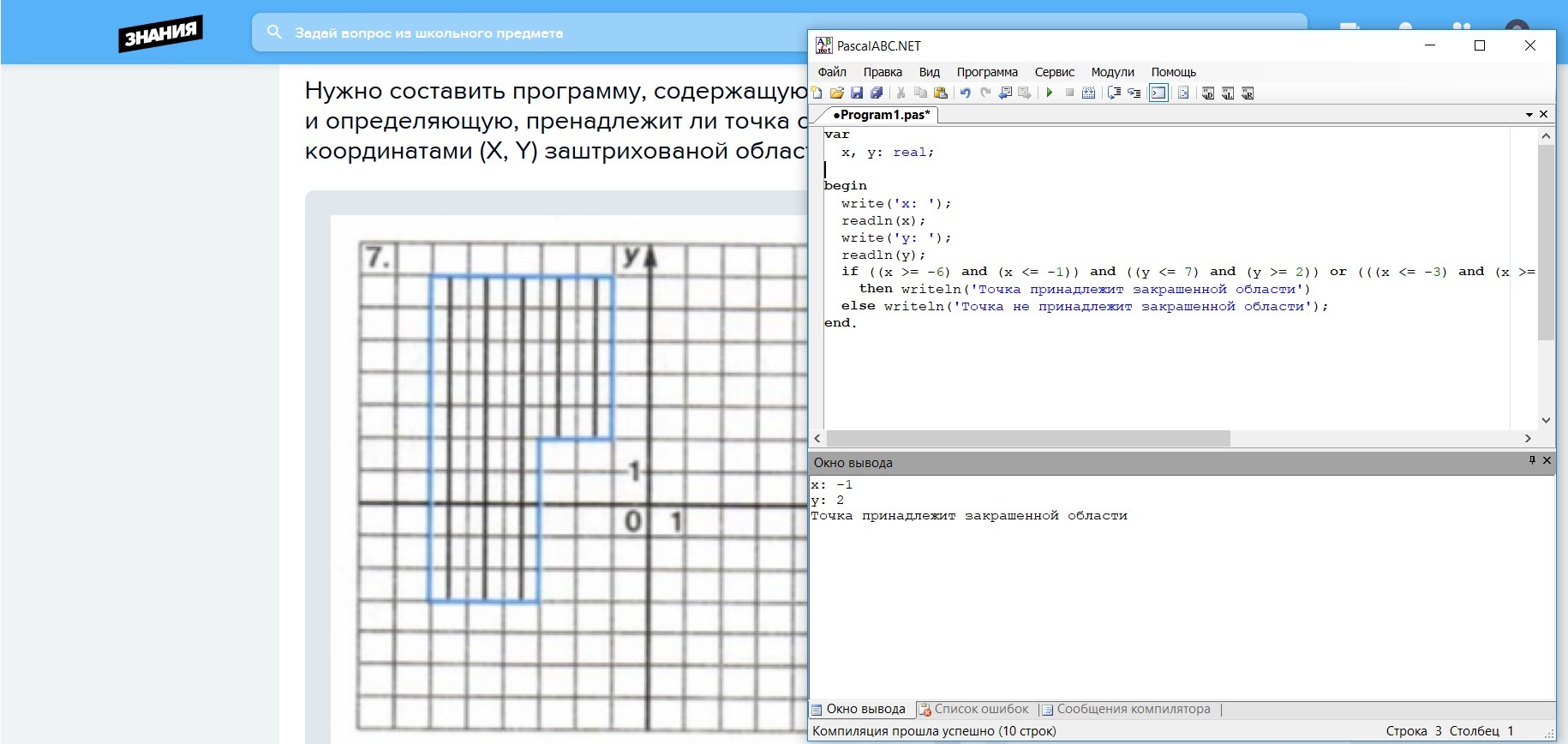This screenshot has height=744, width=1568.
Task: Click the horizontal scrollbar right arrow in editor
Action: click(x=1528, y=438)
